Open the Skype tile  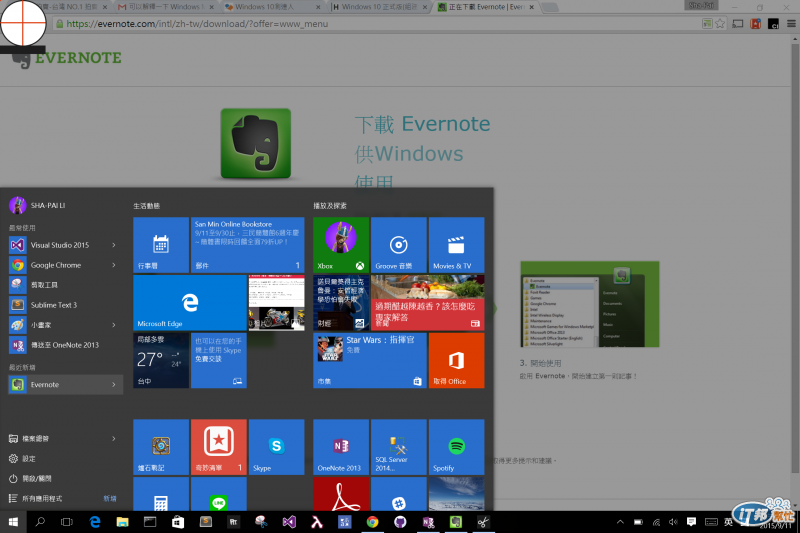(x=276, y=447)
